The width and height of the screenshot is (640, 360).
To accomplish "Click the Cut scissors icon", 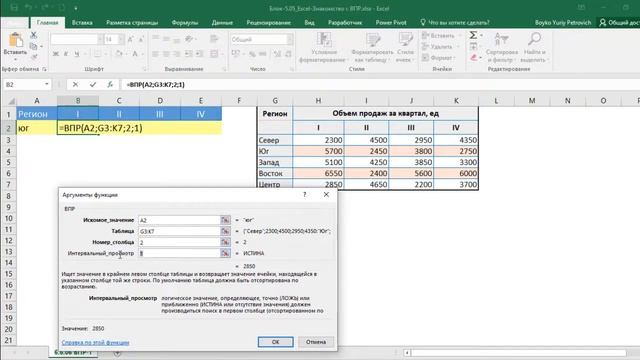I will pos(34,35).
